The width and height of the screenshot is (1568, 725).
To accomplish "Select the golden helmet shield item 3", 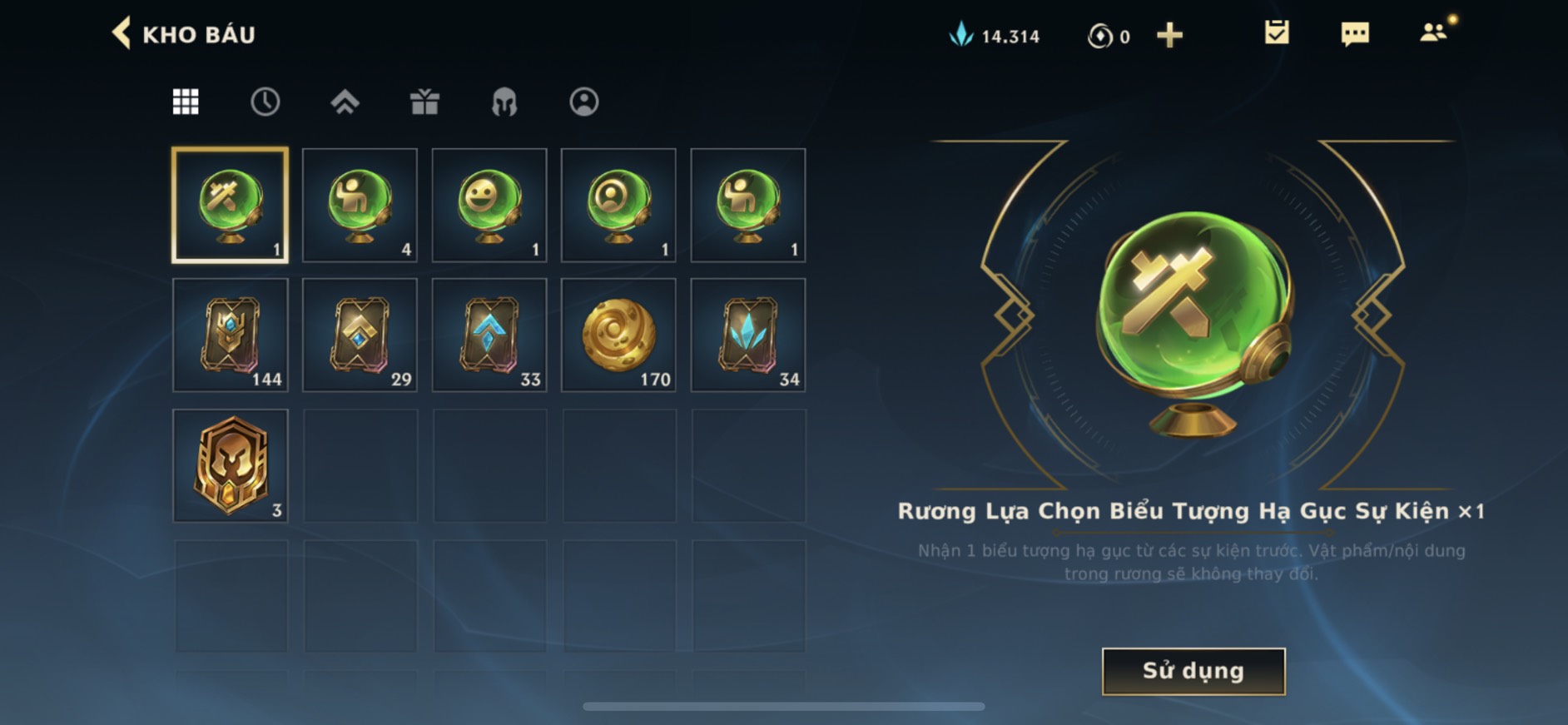I will [x=231, y=465].
